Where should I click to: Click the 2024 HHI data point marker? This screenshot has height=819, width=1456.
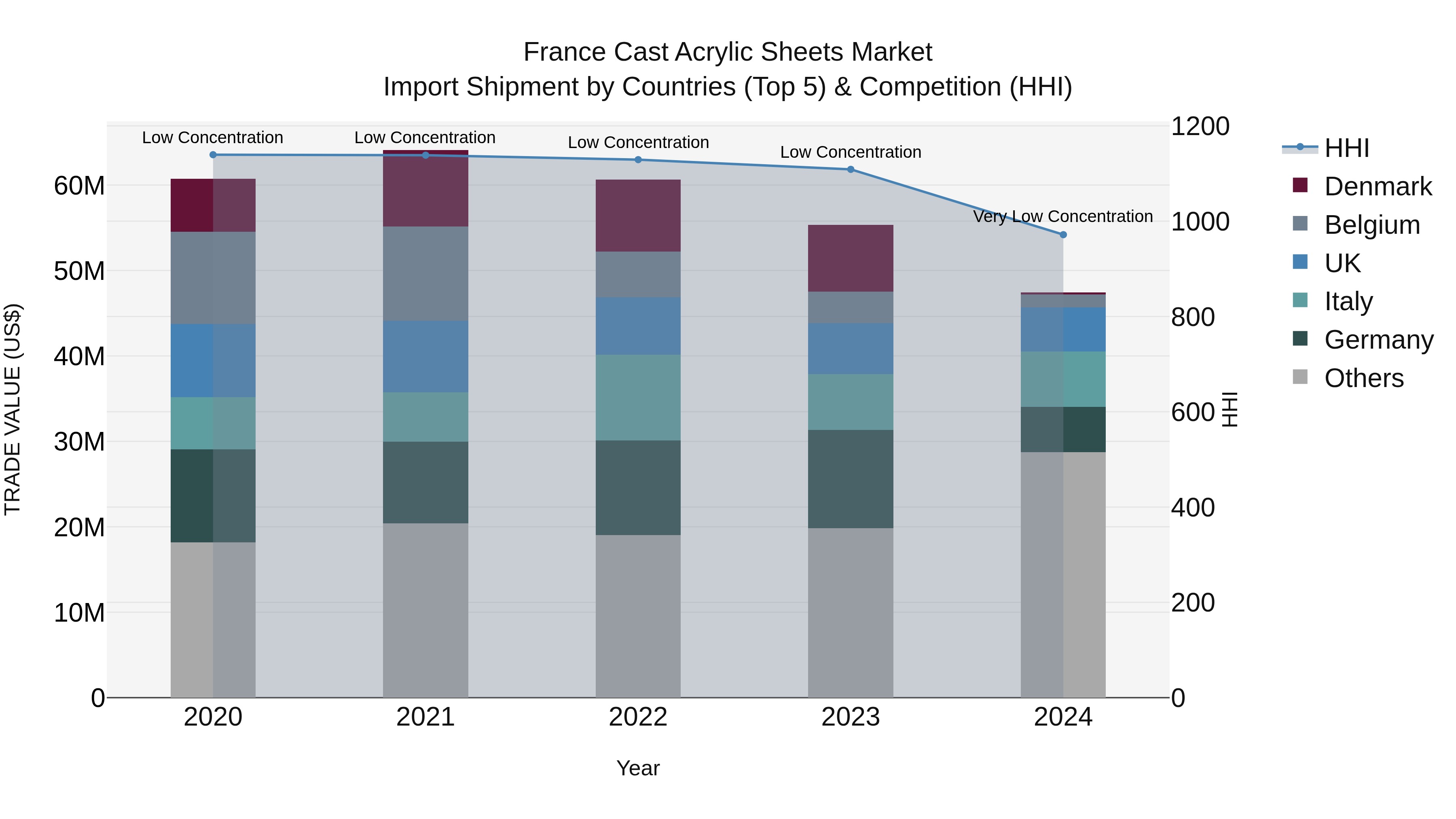click(x=1063, y=235)
